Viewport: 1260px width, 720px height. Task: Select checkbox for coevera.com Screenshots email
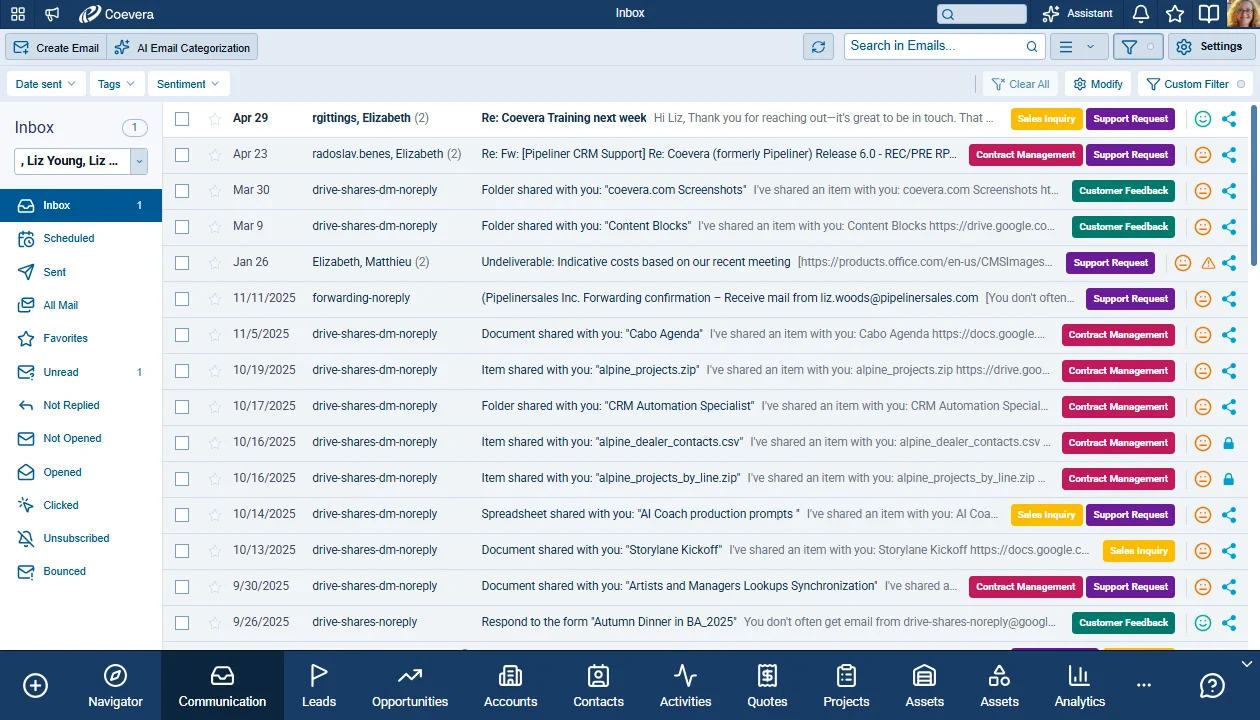pyautogui.click(x=182, y=191)
